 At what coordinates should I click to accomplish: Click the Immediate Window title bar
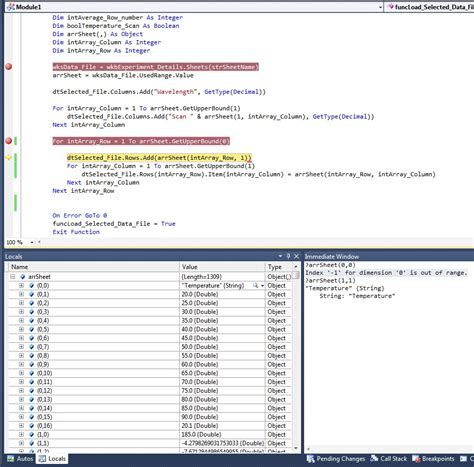point(388,256)
